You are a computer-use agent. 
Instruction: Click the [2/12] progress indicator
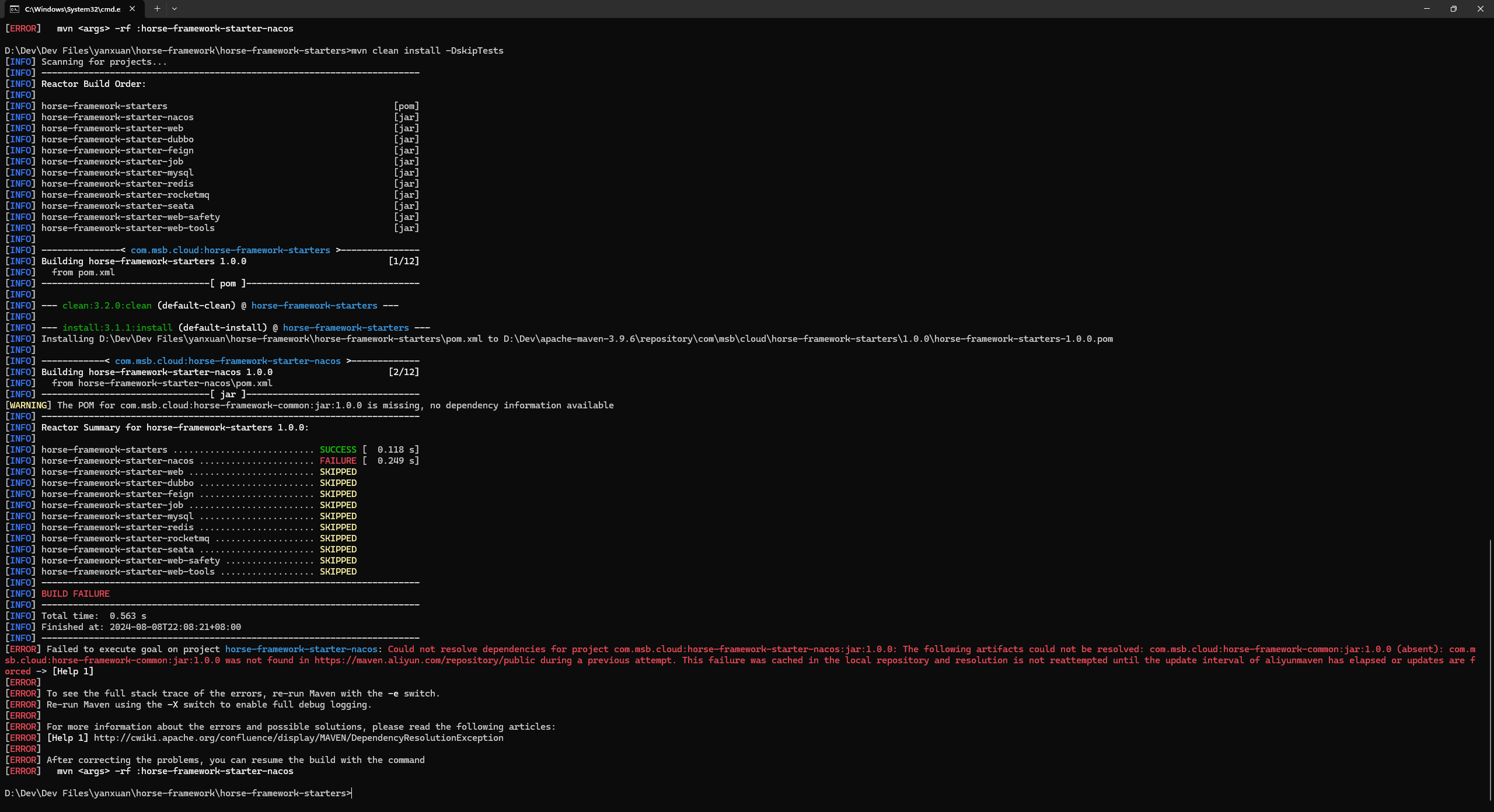pyautogui.click(x=404, y=372)
